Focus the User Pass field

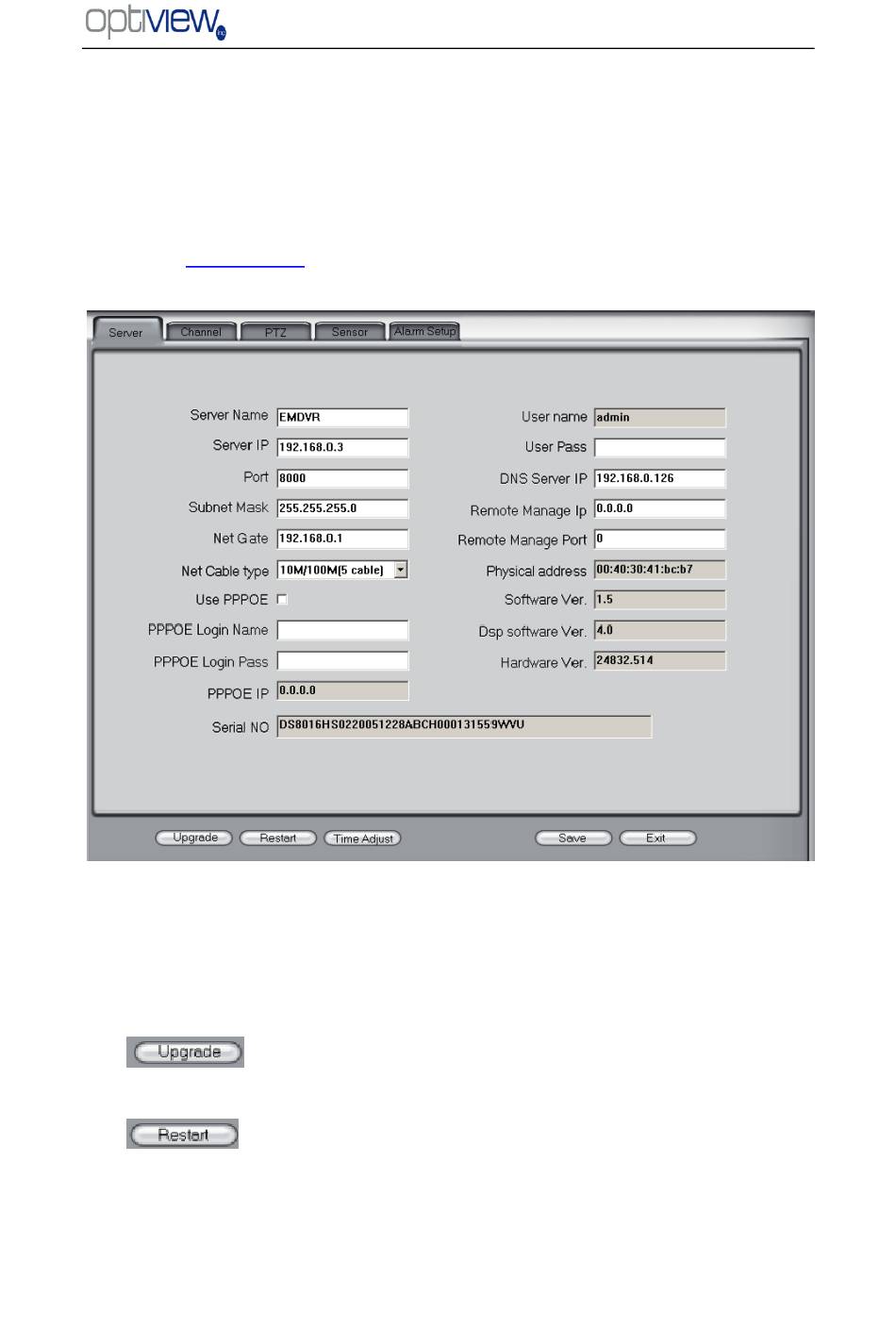660,447
